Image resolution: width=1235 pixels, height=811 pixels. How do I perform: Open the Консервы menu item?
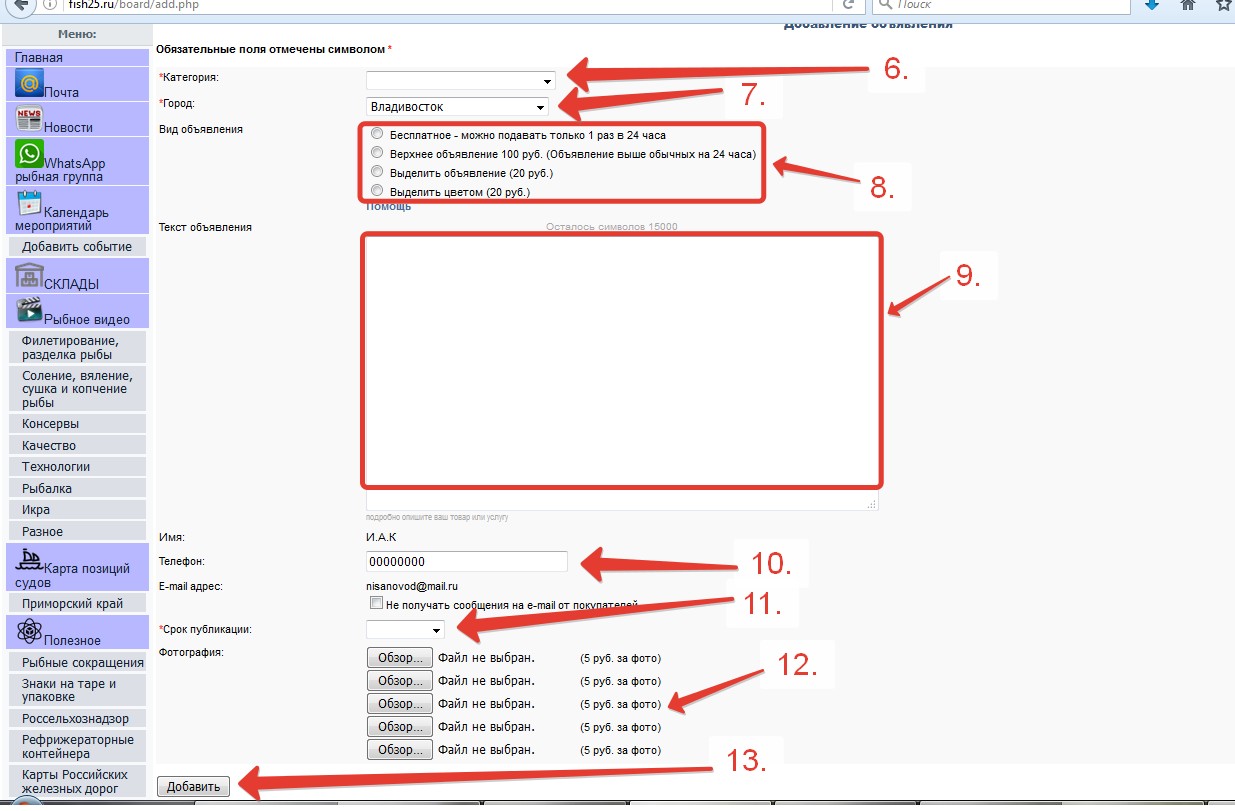click(x=50, y=424)
